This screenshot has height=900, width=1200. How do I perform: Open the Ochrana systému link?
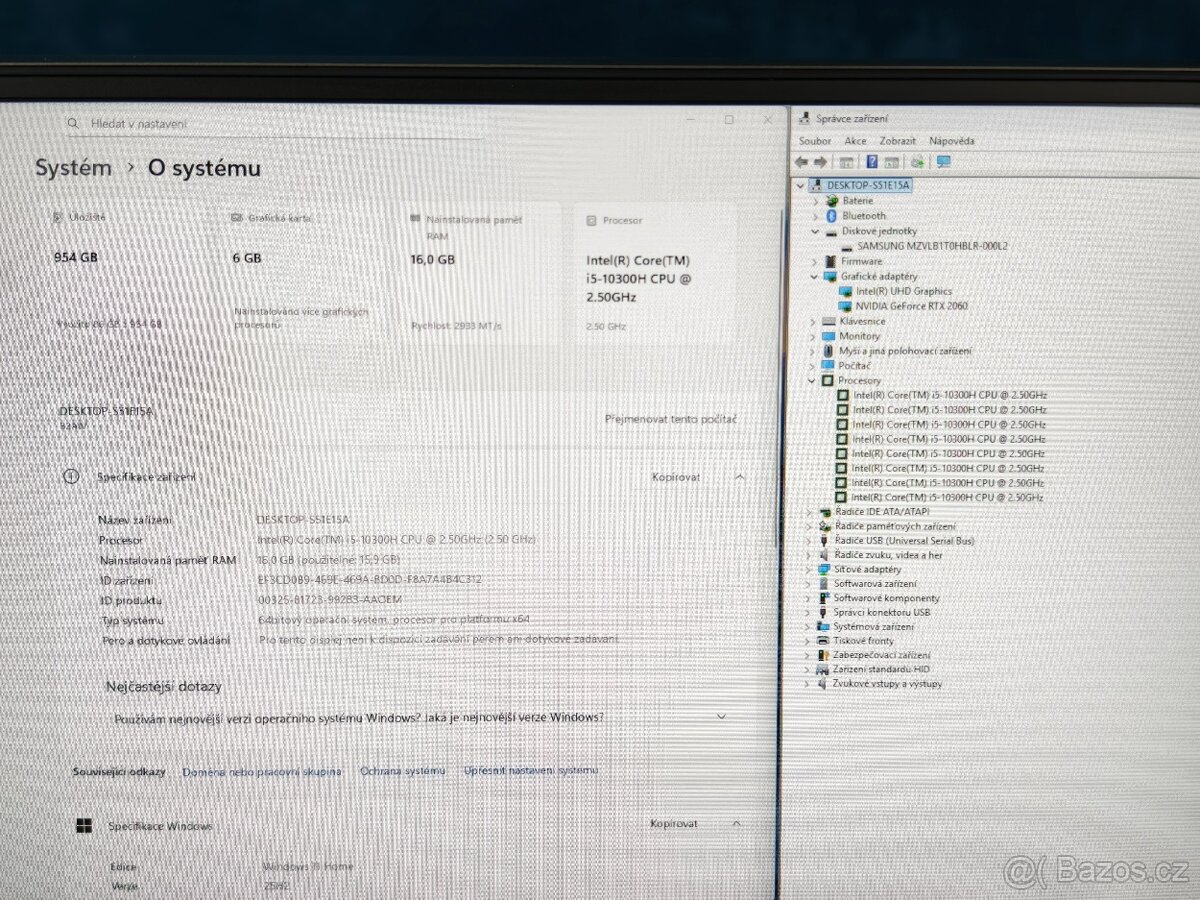coord(402,771)
